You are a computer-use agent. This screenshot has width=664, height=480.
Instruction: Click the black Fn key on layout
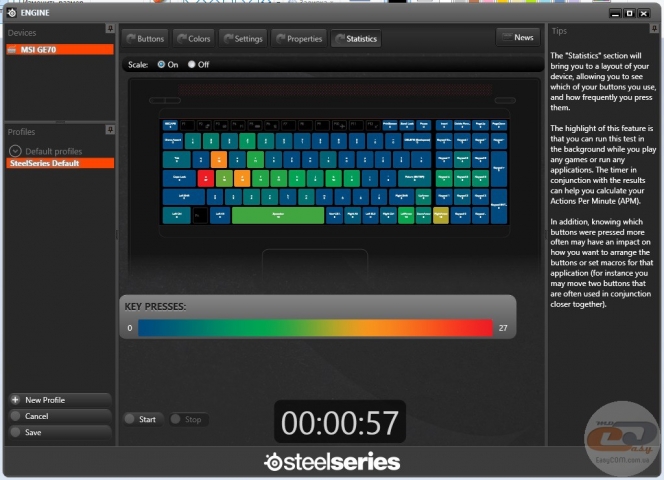[200, 215]
